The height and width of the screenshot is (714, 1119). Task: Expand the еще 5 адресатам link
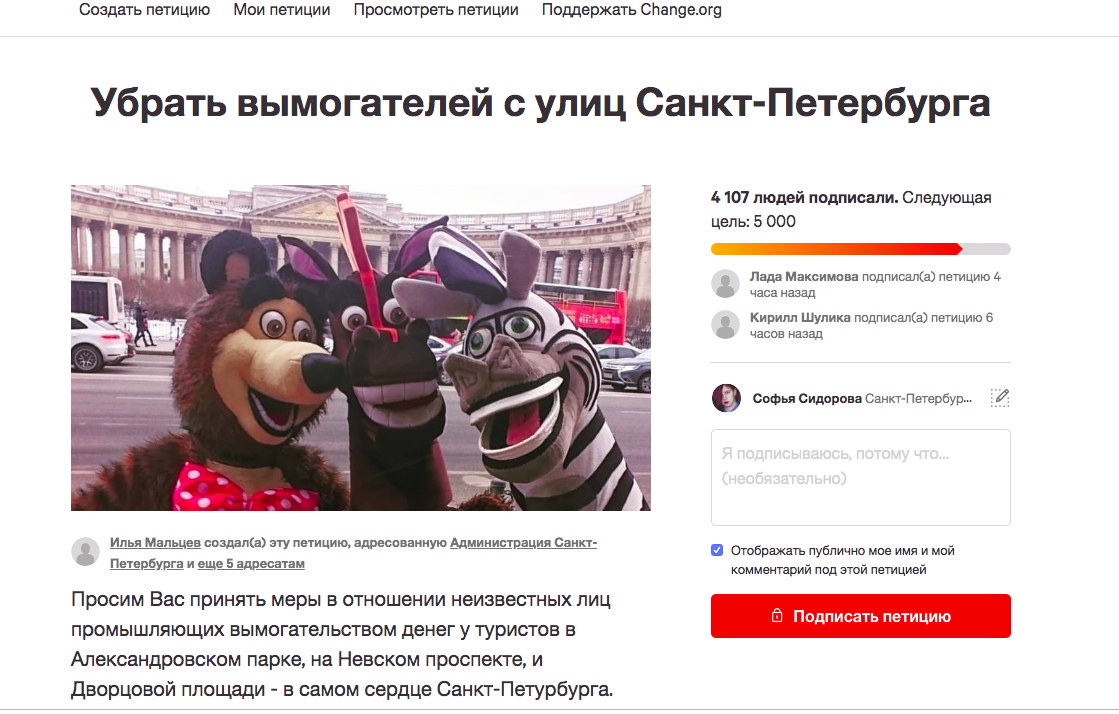tap(251, 563)
